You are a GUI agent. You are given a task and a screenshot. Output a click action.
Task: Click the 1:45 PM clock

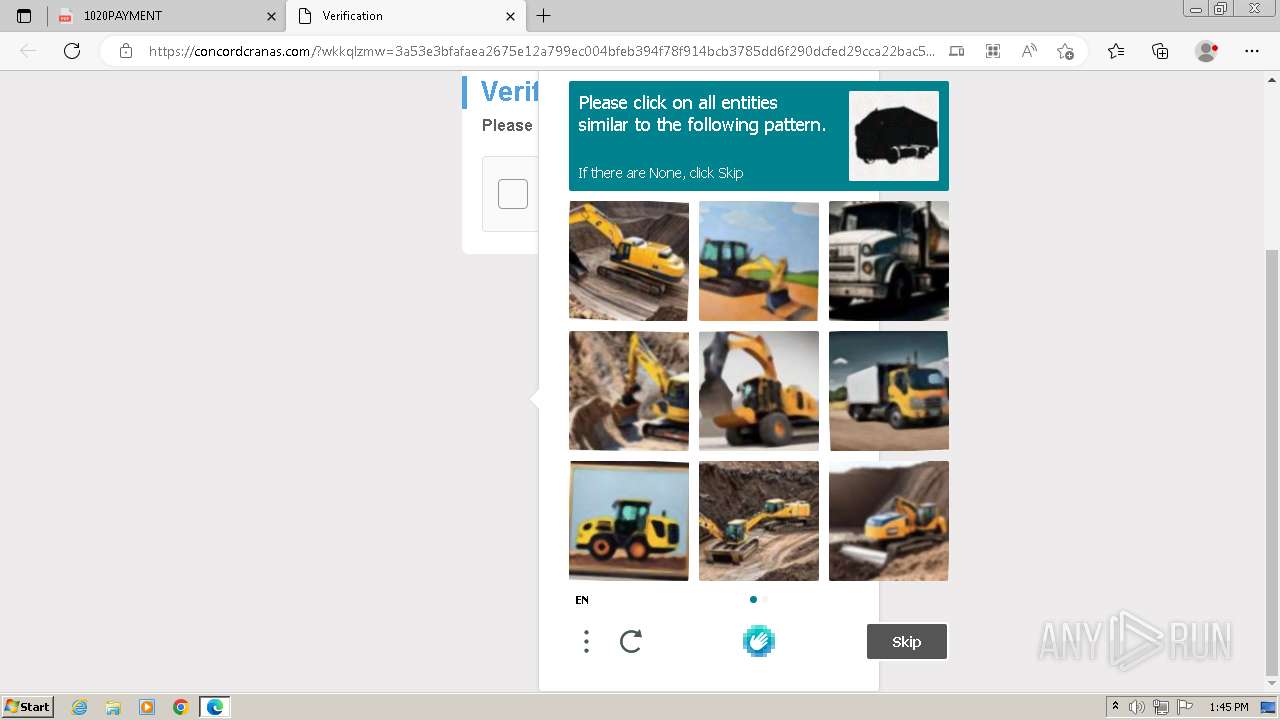click(x=1229, y=707)
